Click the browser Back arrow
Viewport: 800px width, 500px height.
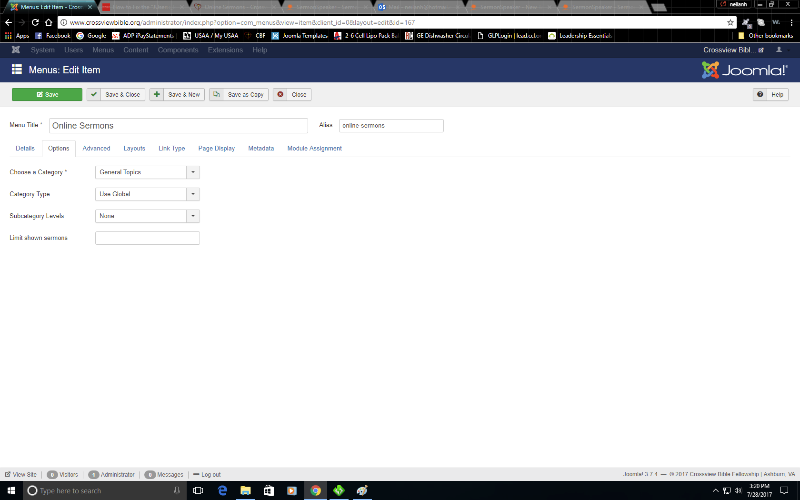pyautogui.click(x=9, y=22)
